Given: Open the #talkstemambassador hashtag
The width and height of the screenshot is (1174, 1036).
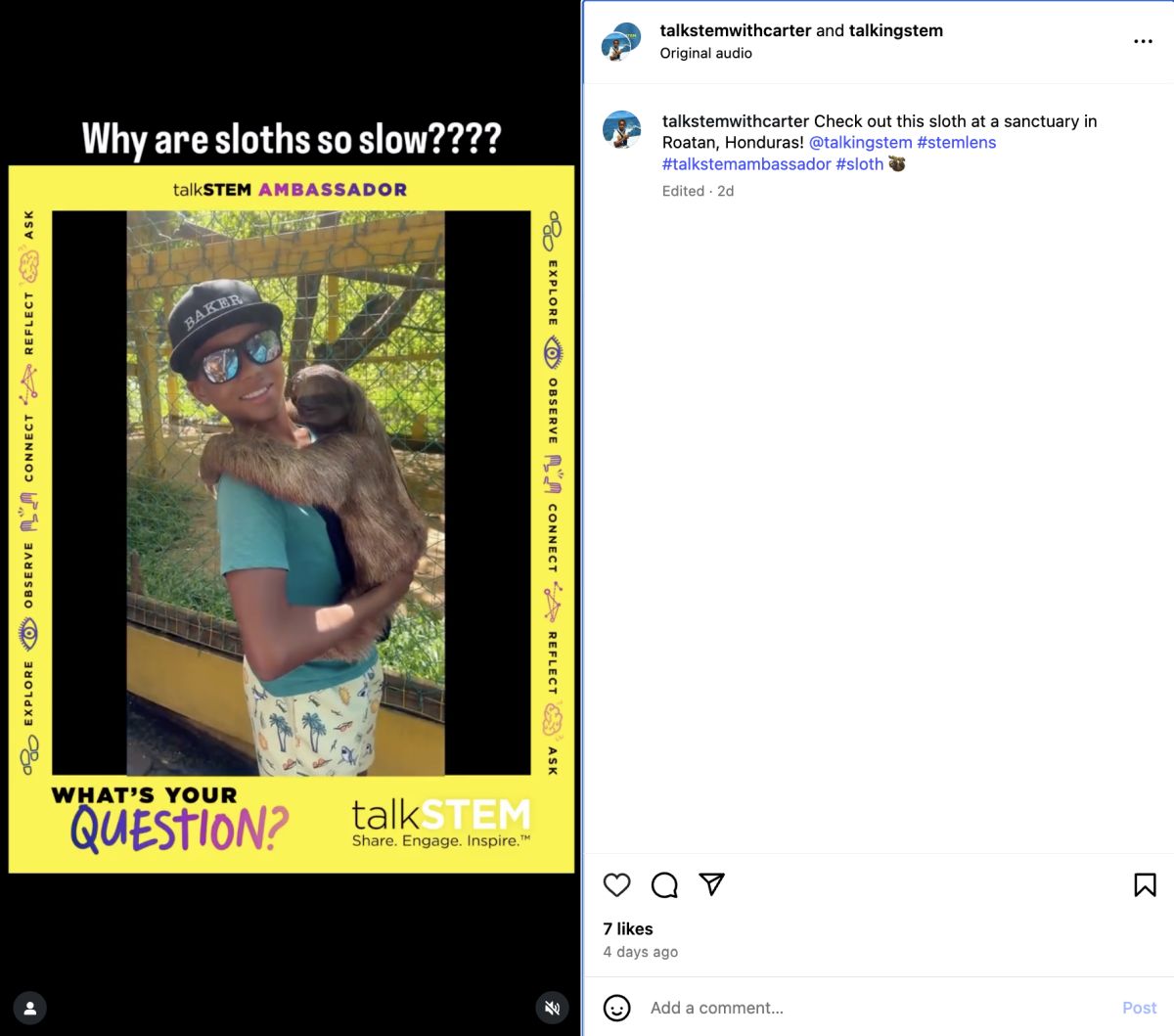Looking at the screenshot, I should pos(746,164).
